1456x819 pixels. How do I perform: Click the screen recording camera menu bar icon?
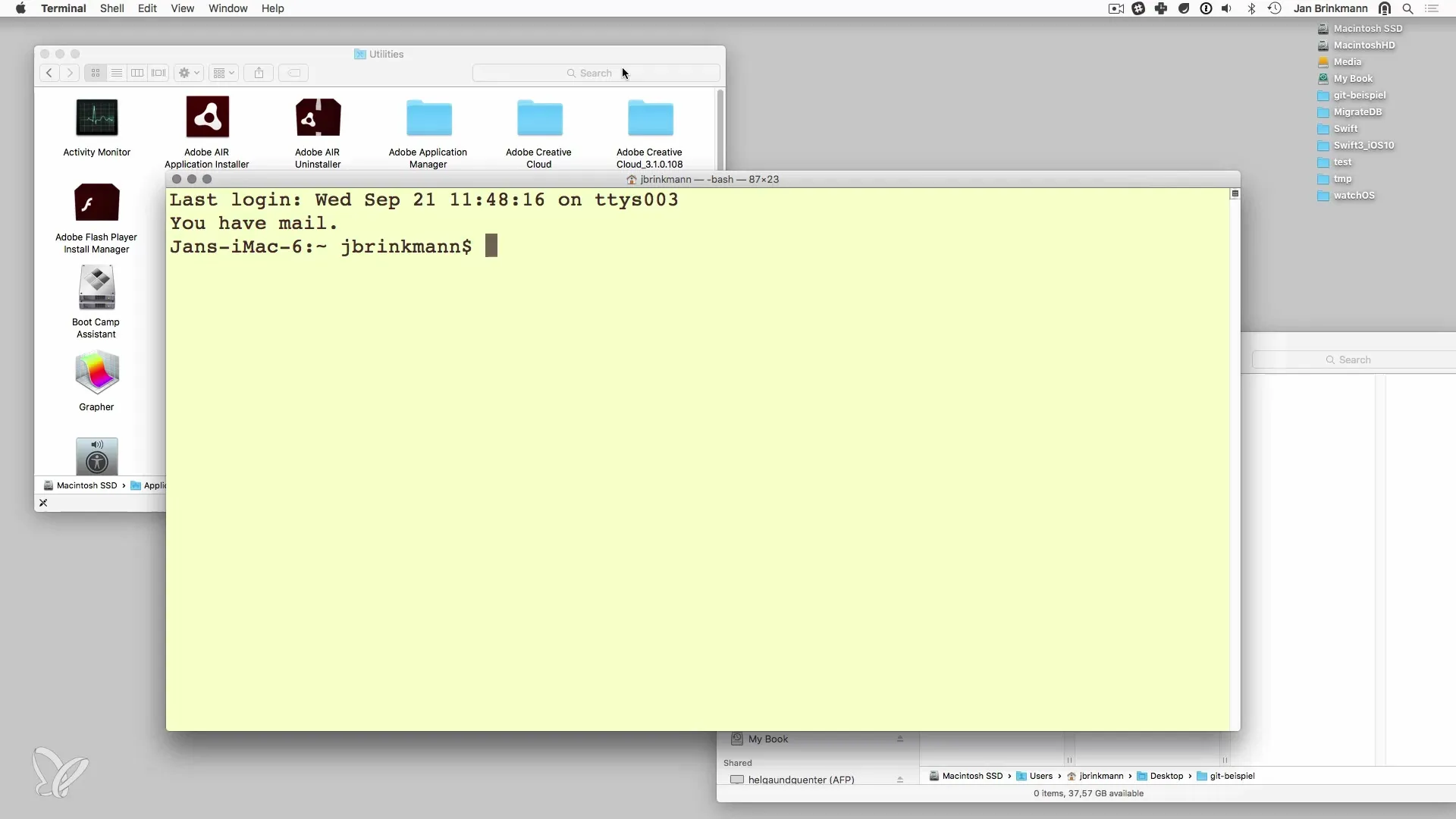pos(1116,8)
